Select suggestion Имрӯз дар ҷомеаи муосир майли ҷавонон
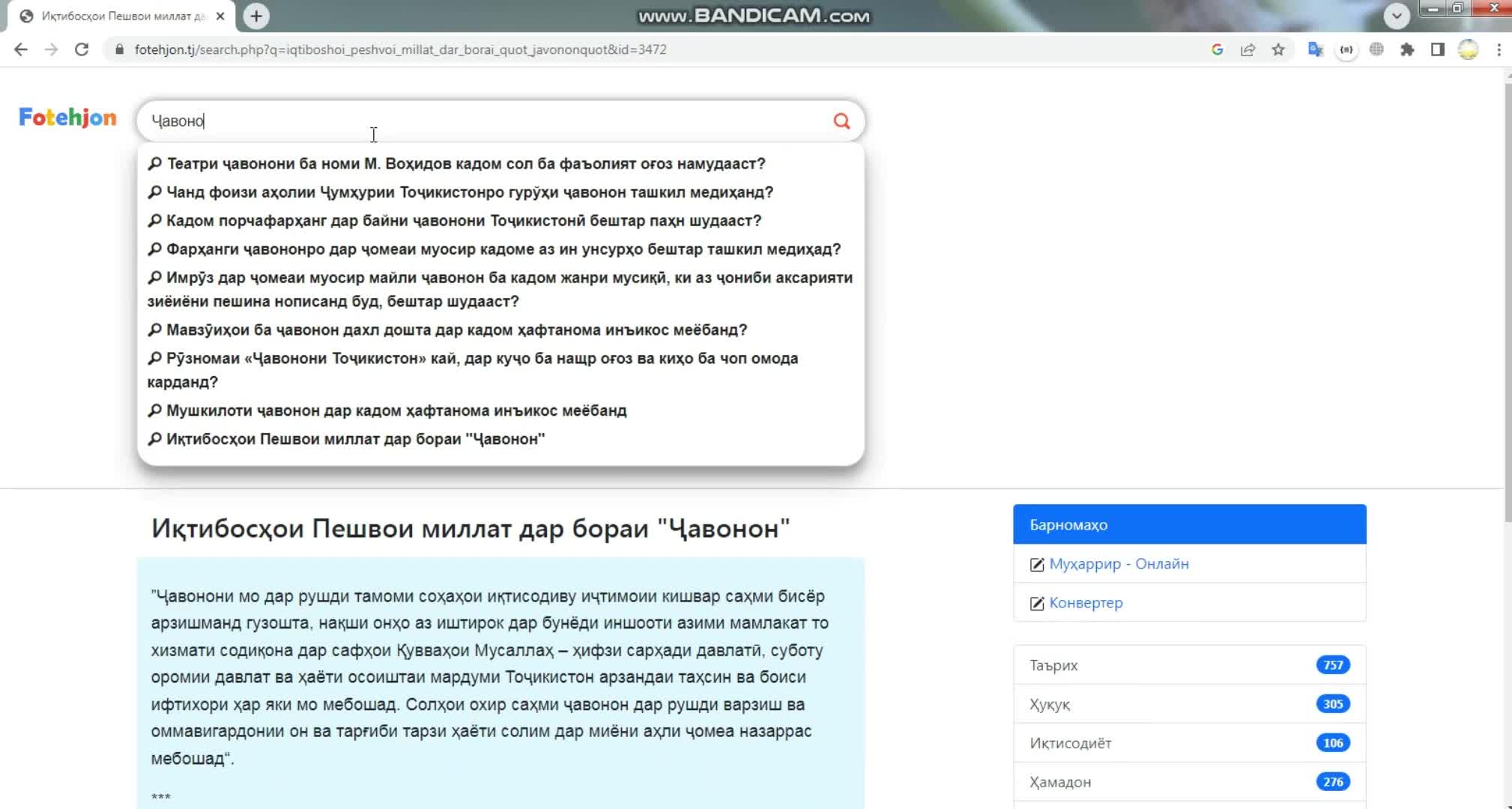Viewport: 1512px width, 809px height. (x=500, y=289)
